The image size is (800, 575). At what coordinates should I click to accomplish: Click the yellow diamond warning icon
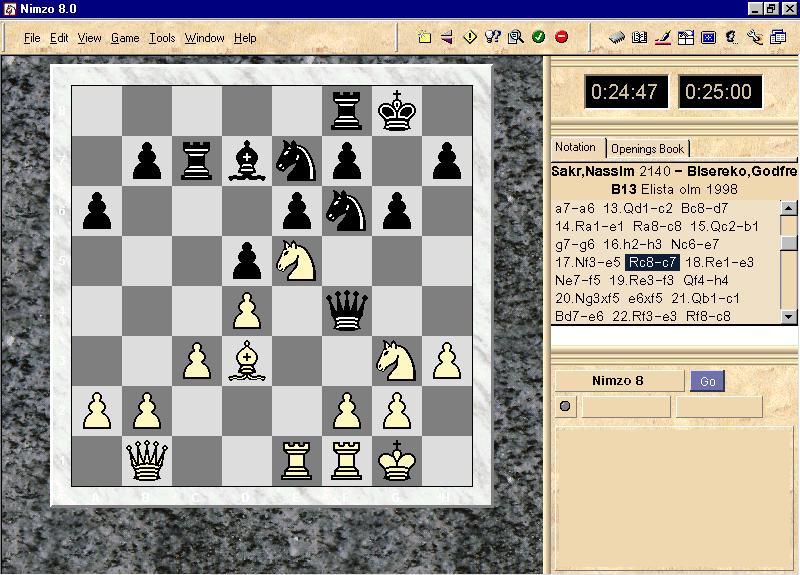(x=470, y=38)
